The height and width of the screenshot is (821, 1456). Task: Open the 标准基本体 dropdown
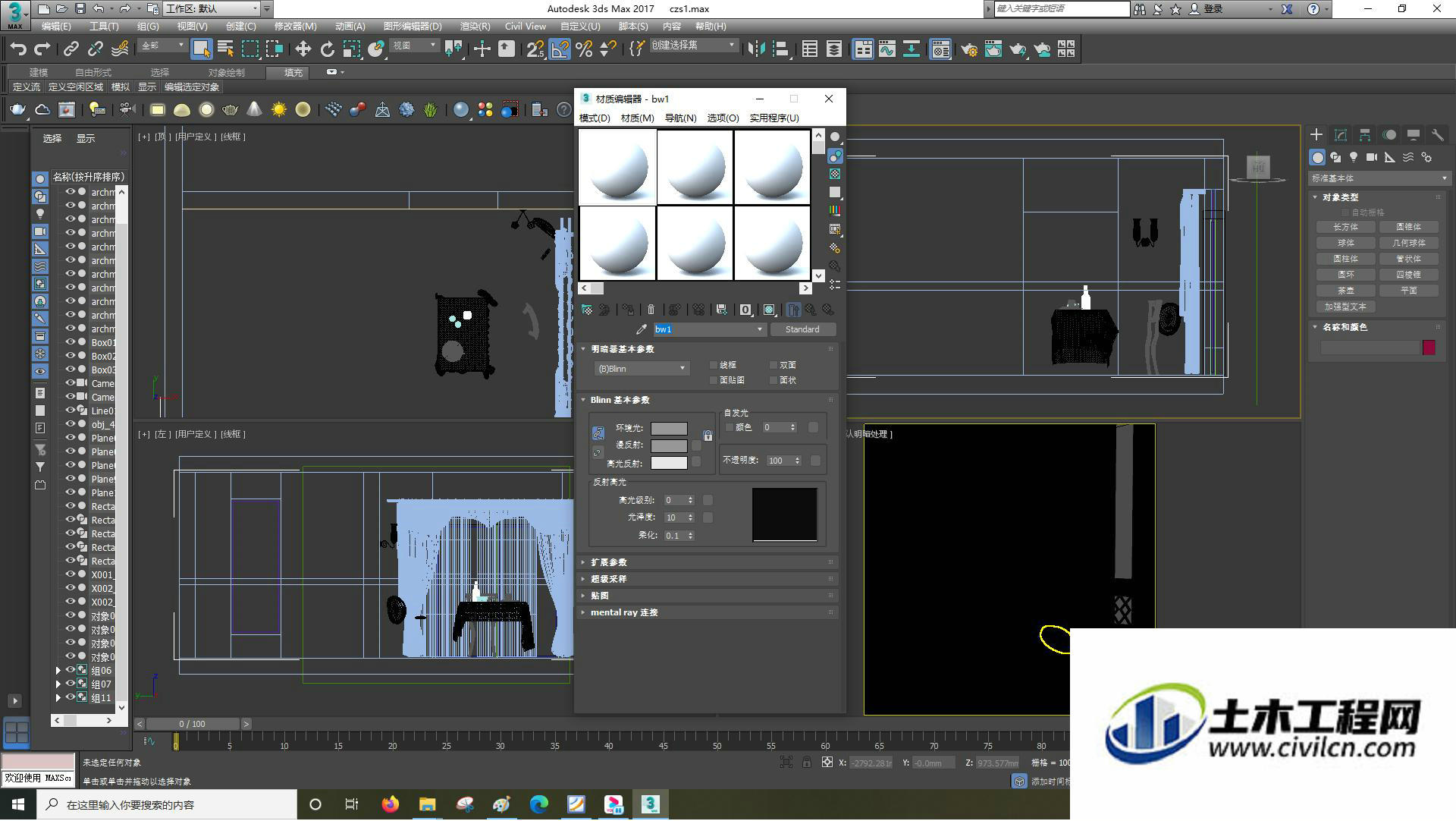(1379, 178)
